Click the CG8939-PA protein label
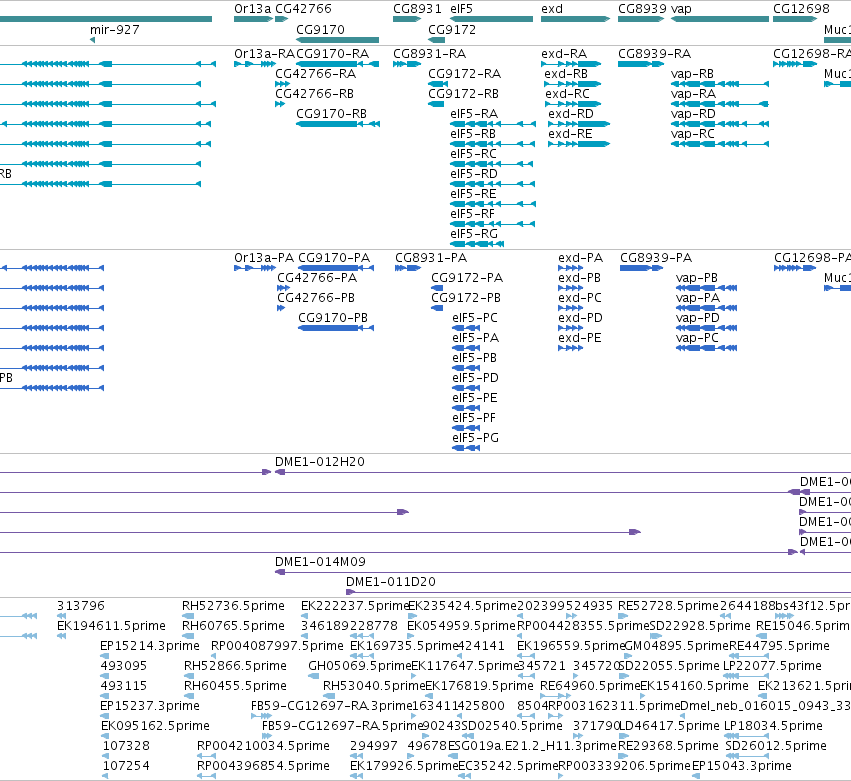Image resolution: width=851 pixels, height=781 pixels. (656, 258)
